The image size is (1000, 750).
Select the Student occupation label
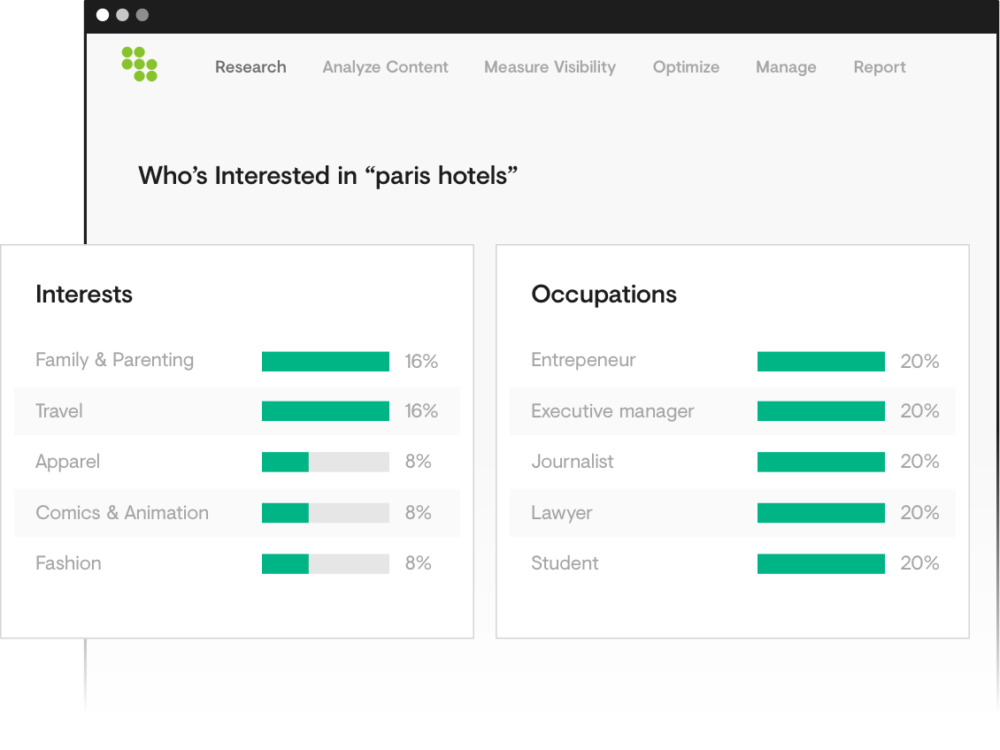pyautogui.click(x=565, y=563)
